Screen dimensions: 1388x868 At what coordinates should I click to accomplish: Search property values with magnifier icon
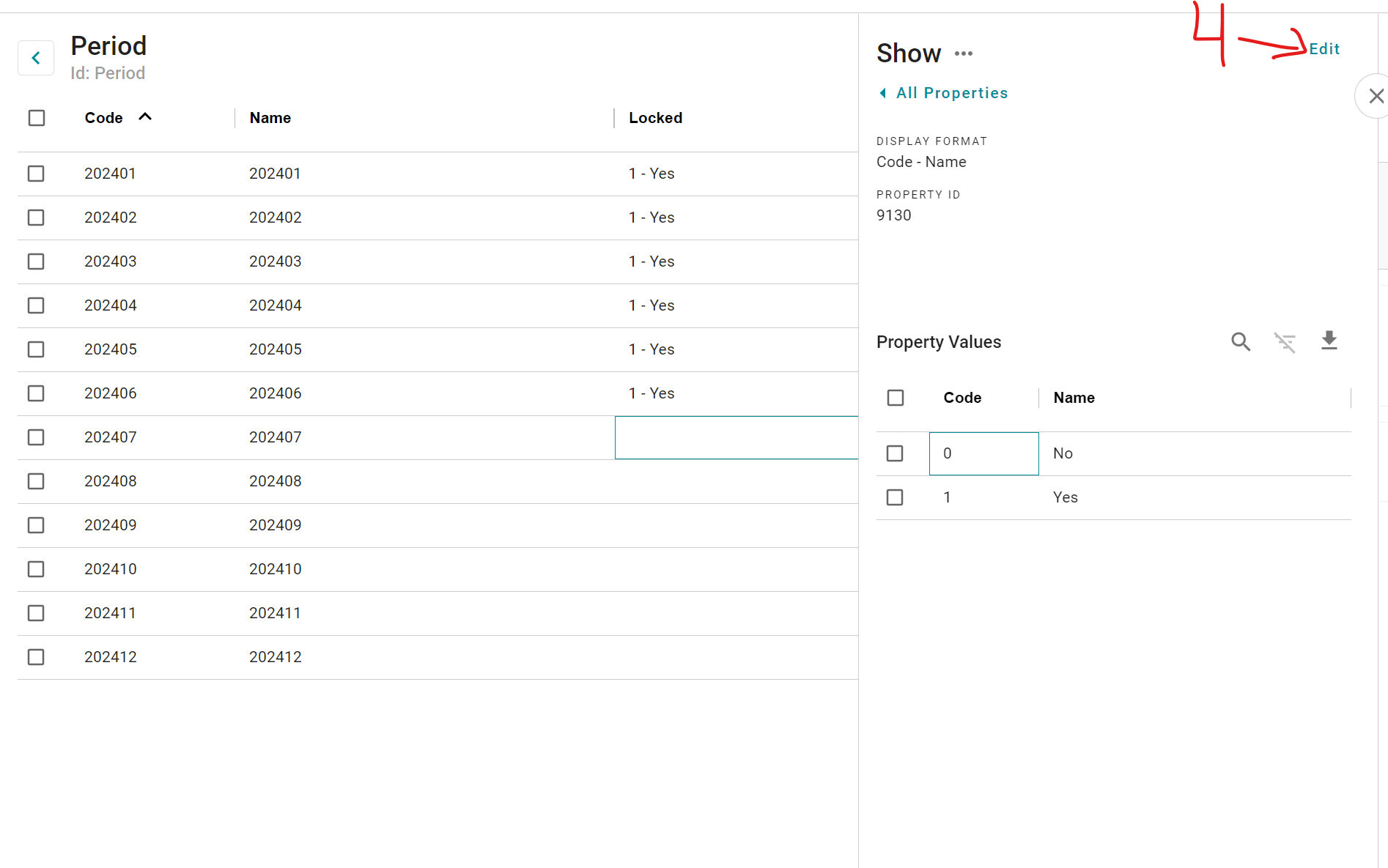1240,341
